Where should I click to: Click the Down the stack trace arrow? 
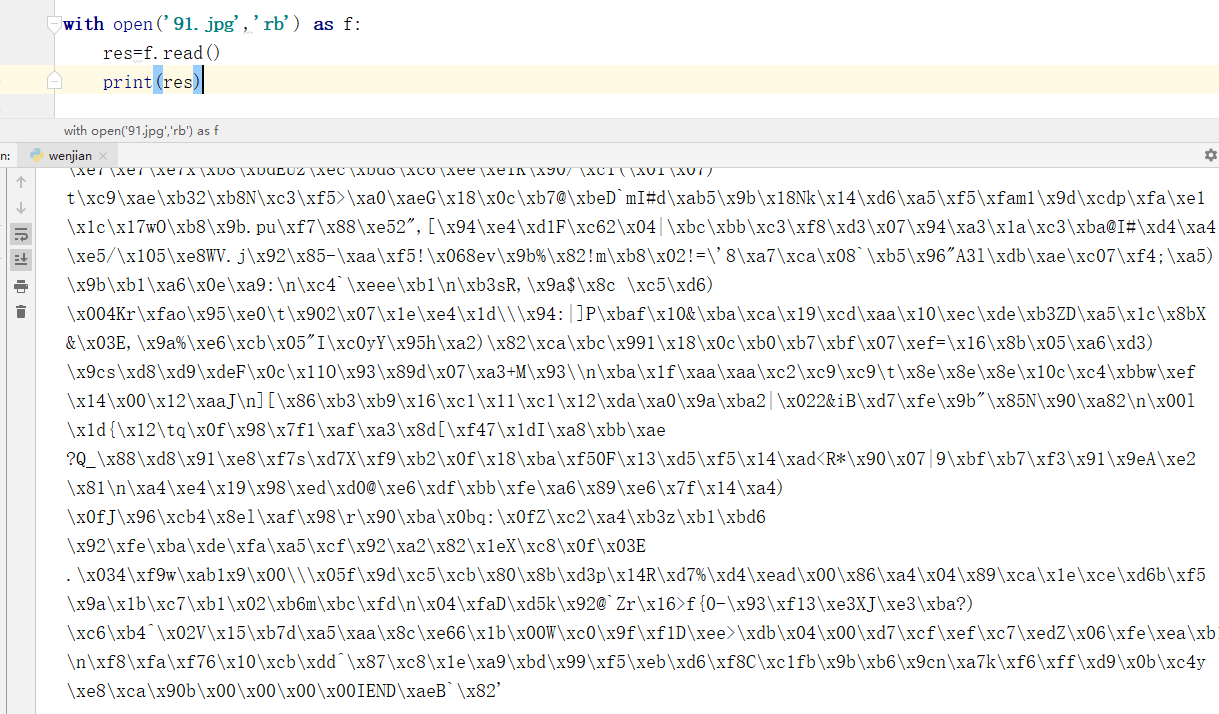(21, 209)
